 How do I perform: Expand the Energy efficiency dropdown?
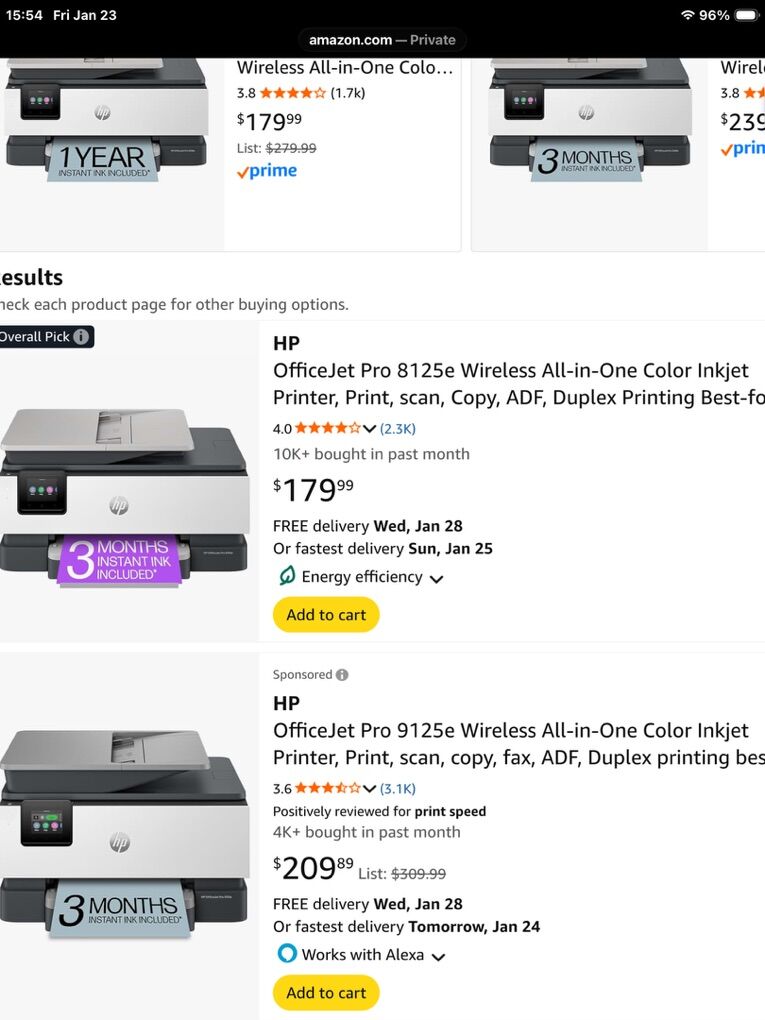(436, 578)
